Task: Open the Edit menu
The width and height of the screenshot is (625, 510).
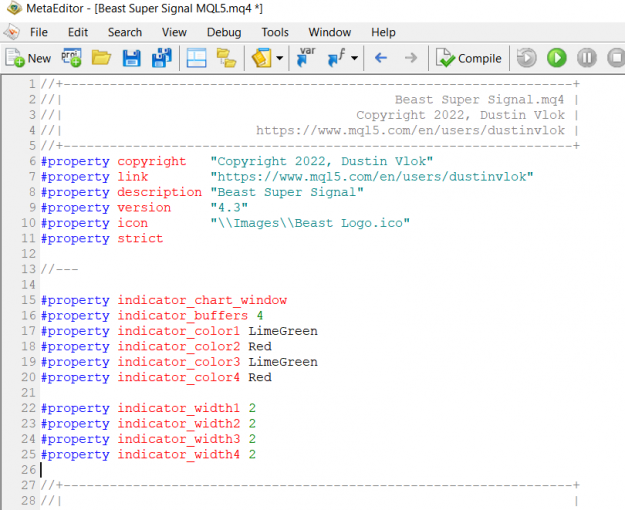Action: (x=78, y=32)
